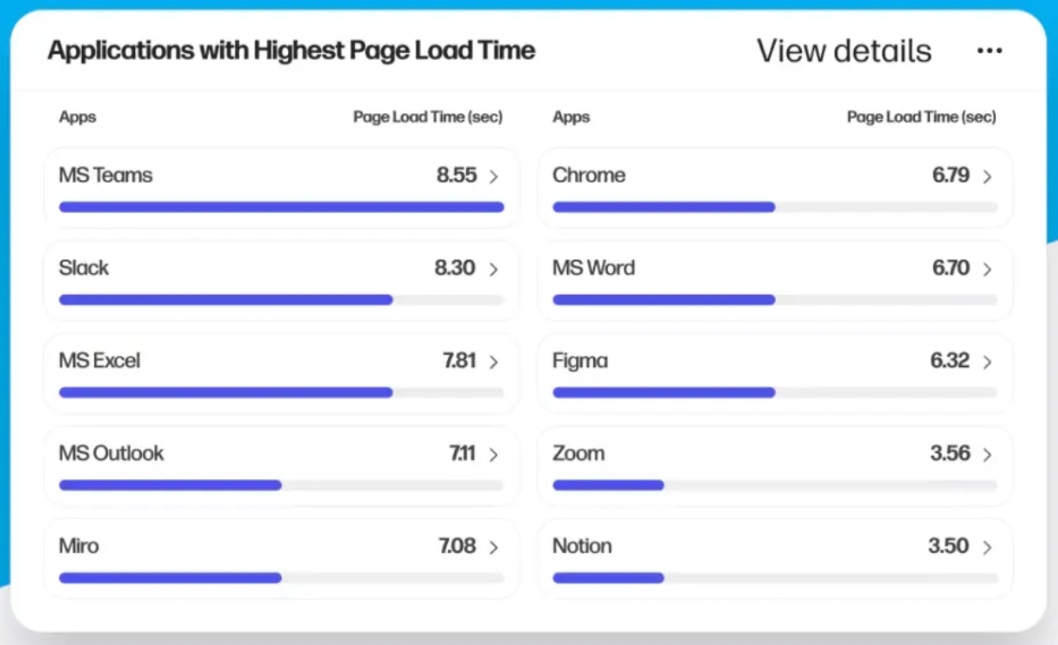Click chevron next to Miro 7.08
This screenshot has height=645, width=1058.
point(493,547)
